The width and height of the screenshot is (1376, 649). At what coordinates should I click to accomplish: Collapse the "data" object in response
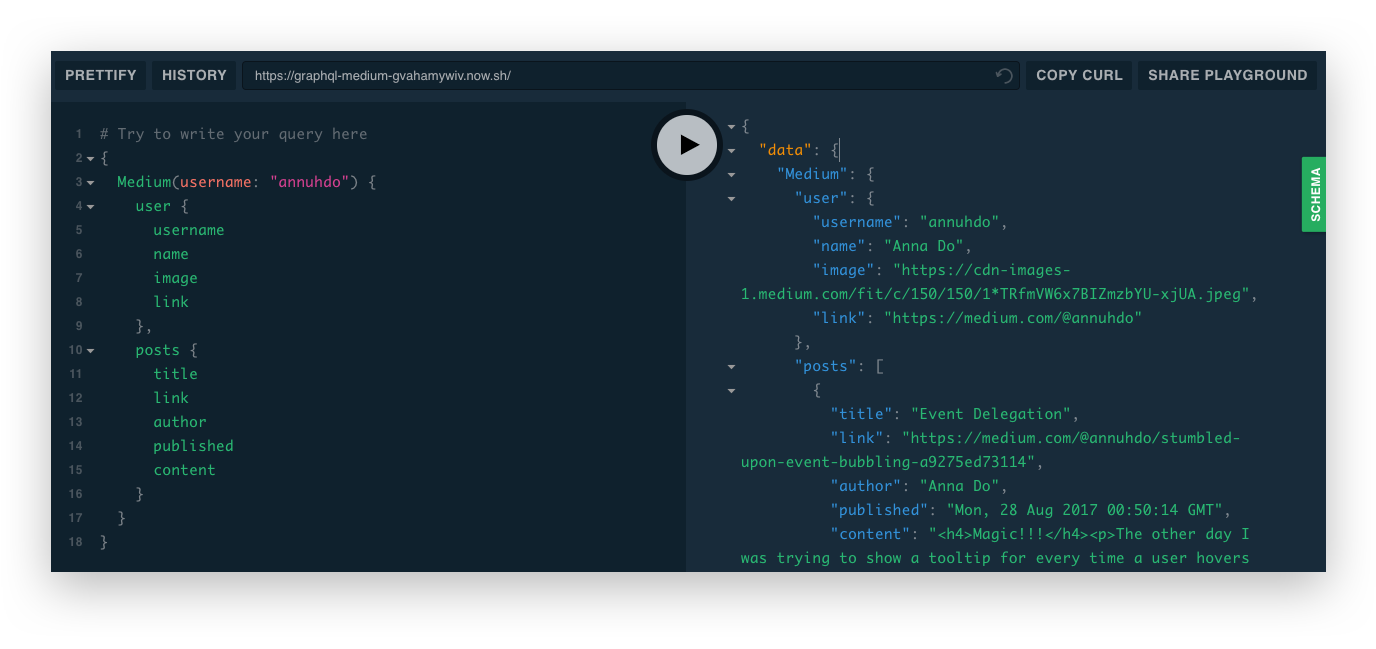click(x=731, y=151)
